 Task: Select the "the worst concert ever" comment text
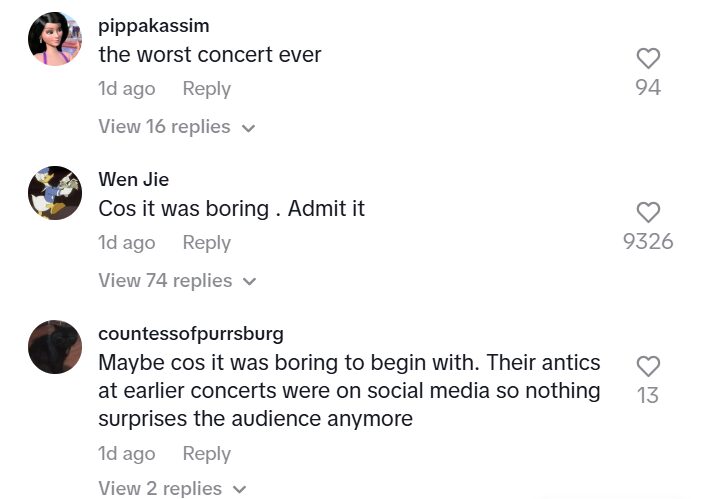coord(210,55)
